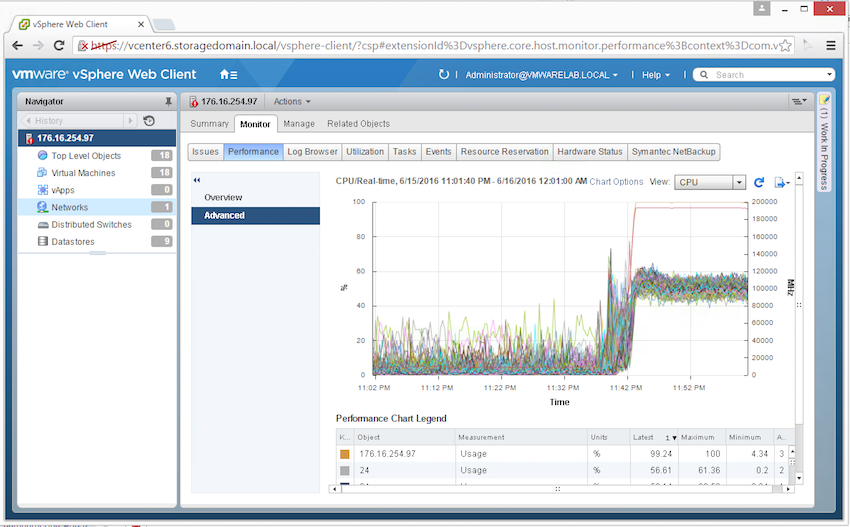Click the orange swatch for 176.16.254.97
850x527 pixels.
(x=345, y=454)
